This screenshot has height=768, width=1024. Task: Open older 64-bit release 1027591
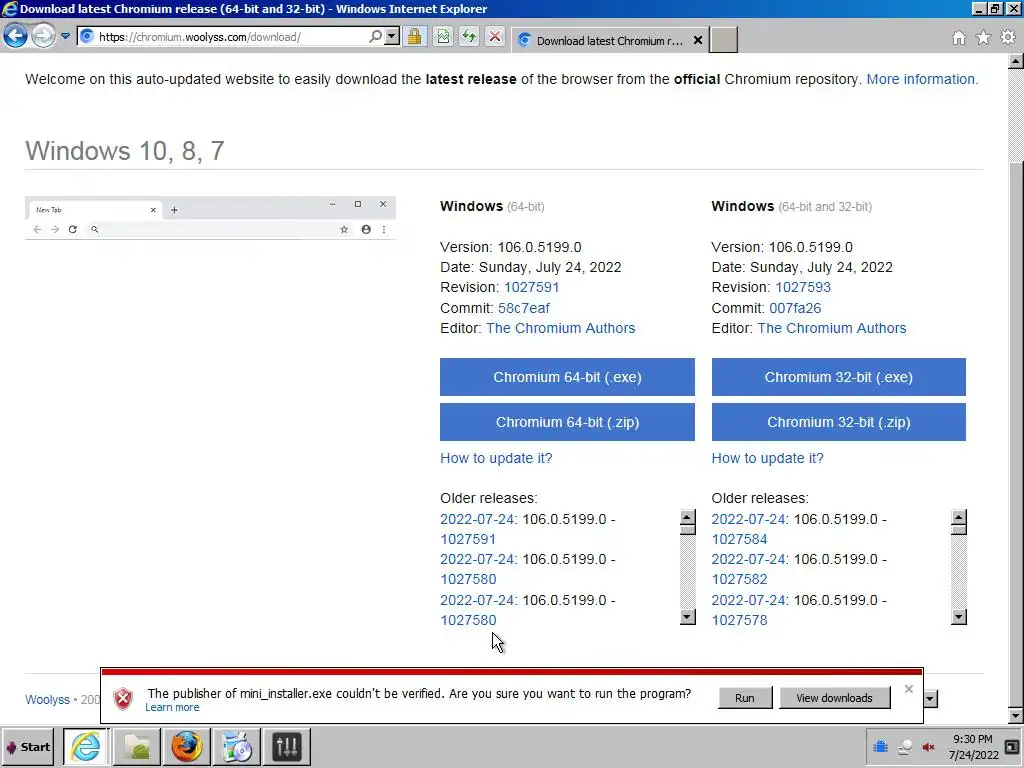[x=468, y=539]
